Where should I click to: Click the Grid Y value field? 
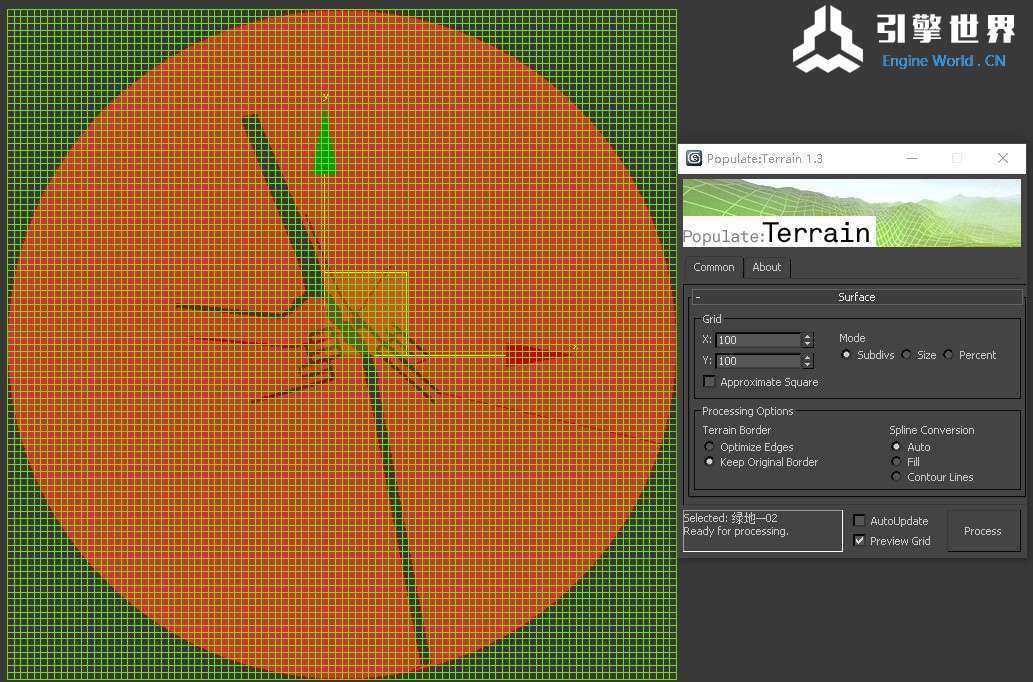click(x=758, y=361)
